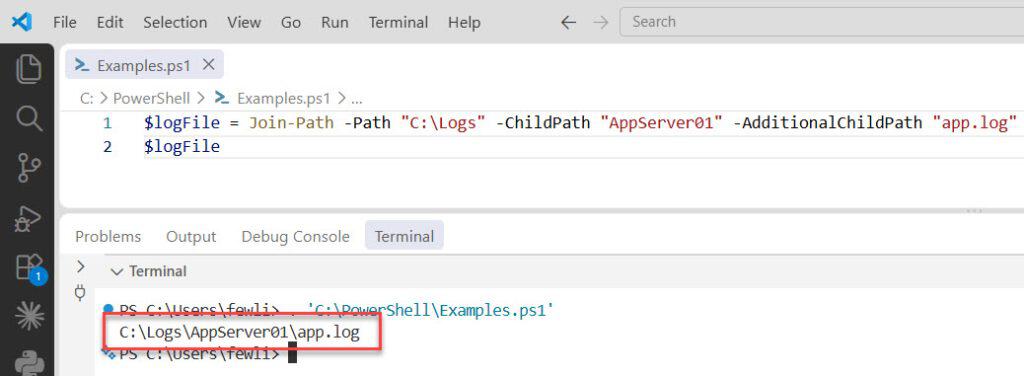The image size is (1024, 376).
Task: Open the Terminal menu
Action: pos(398,22)
